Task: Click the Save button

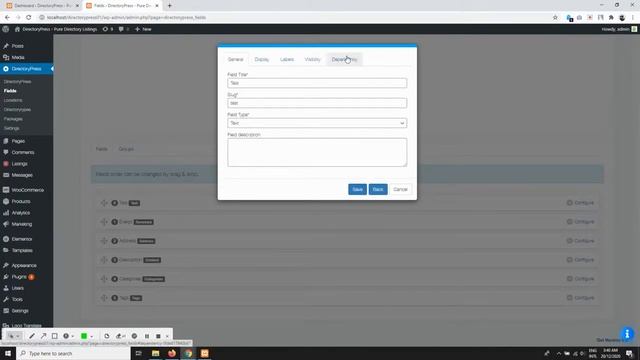Action: [357, 189]
